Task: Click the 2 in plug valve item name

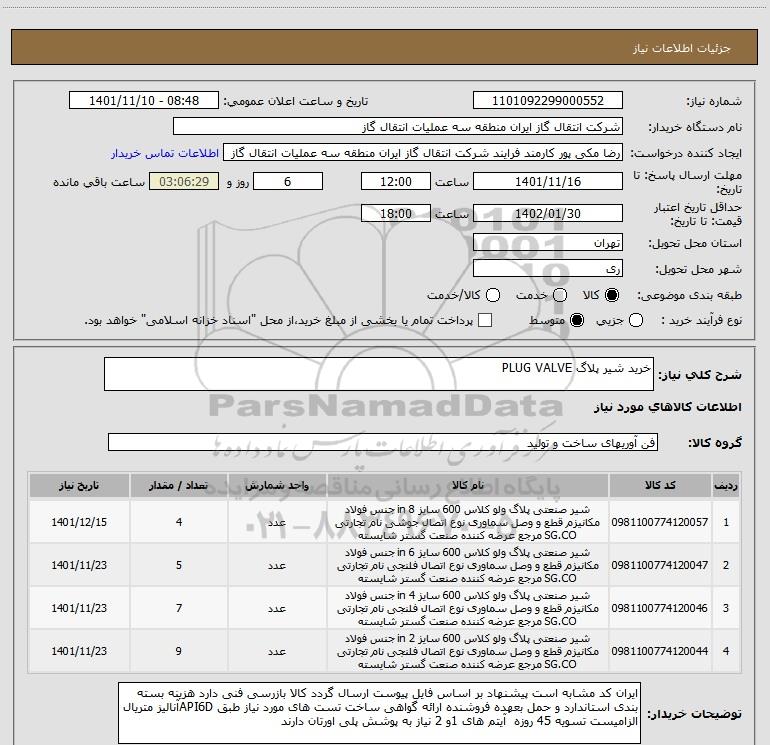Action: point(468,651)
